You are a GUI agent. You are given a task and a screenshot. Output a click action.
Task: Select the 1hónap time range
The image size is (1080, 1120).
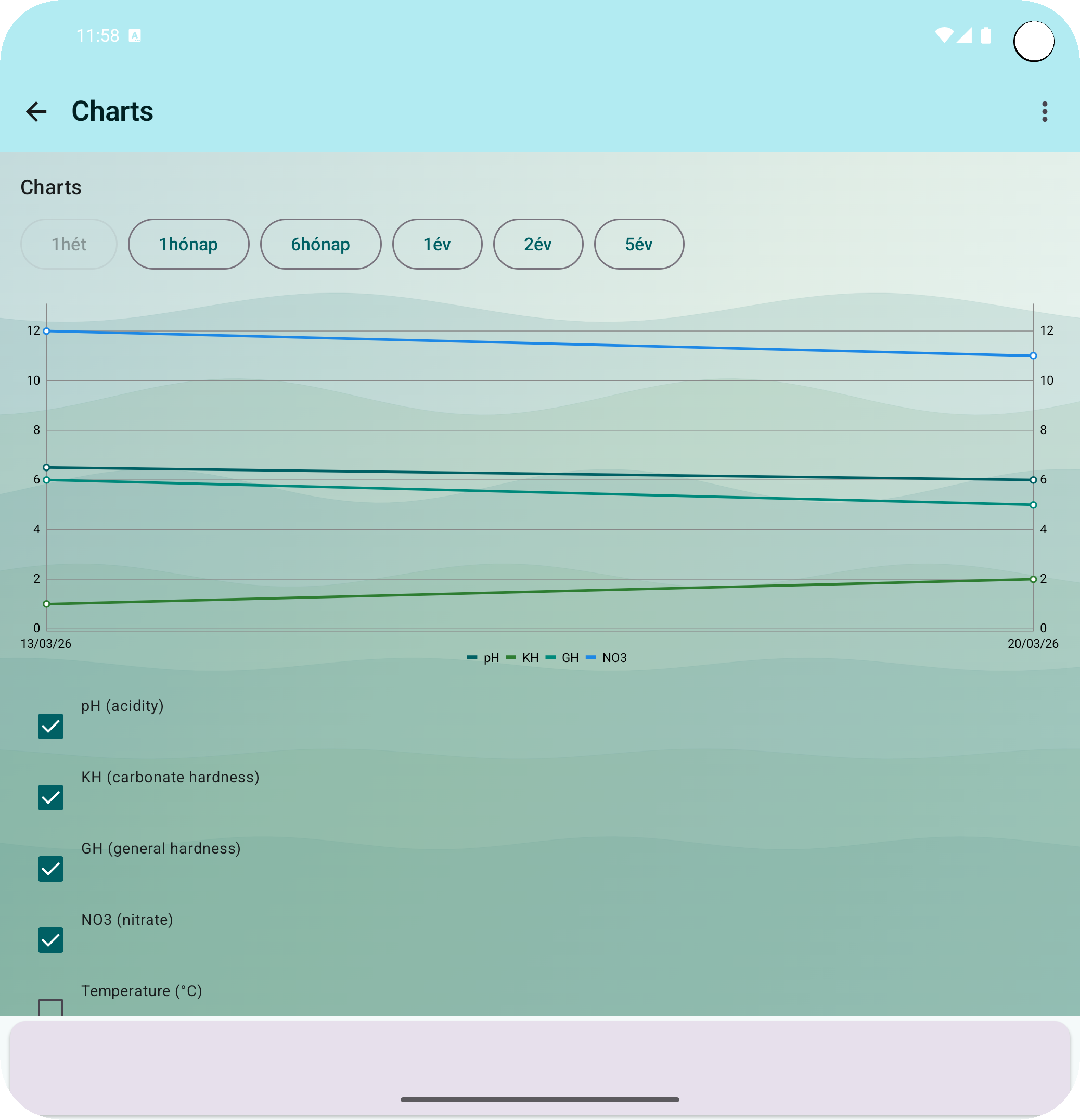click(x=188, y=245)
